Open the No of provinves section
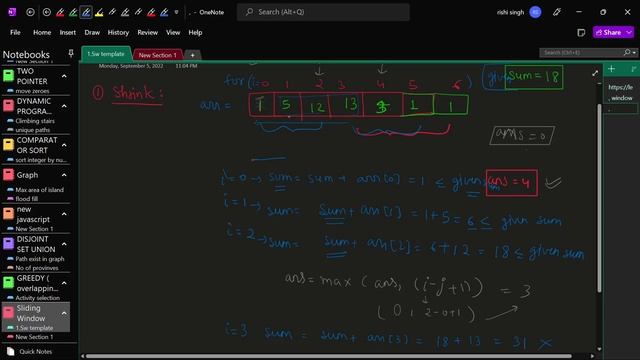Image resolution: width=640 pixels, height=360 pixels. point(37,268)
